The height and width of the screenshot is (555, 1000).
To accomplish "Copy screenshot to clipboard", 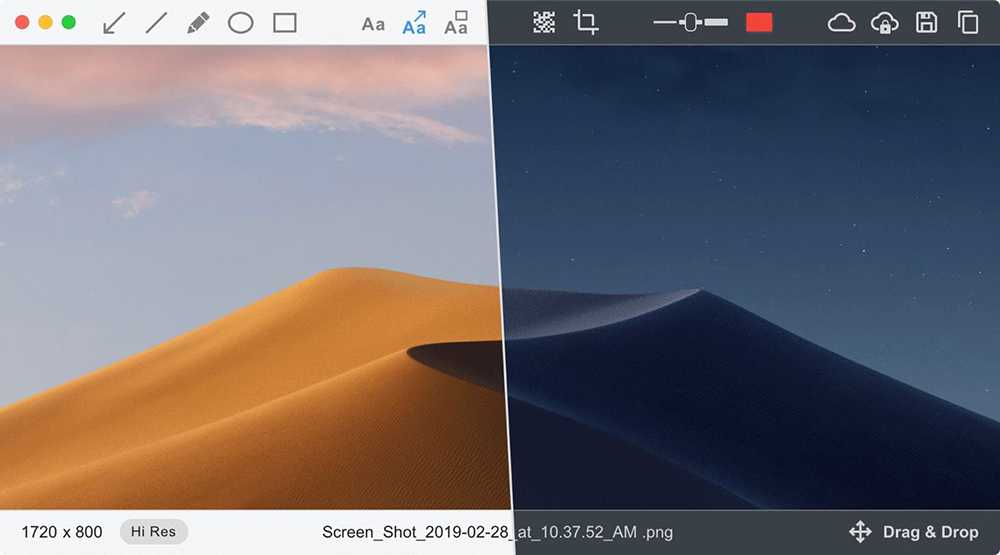I will pyautogui.click(x=968, y=22).
